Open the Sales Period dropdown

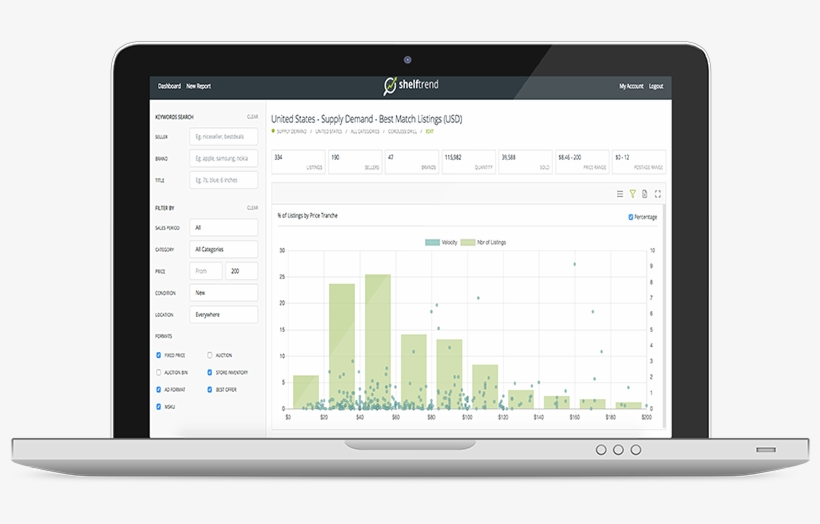(x=224, y=228)
